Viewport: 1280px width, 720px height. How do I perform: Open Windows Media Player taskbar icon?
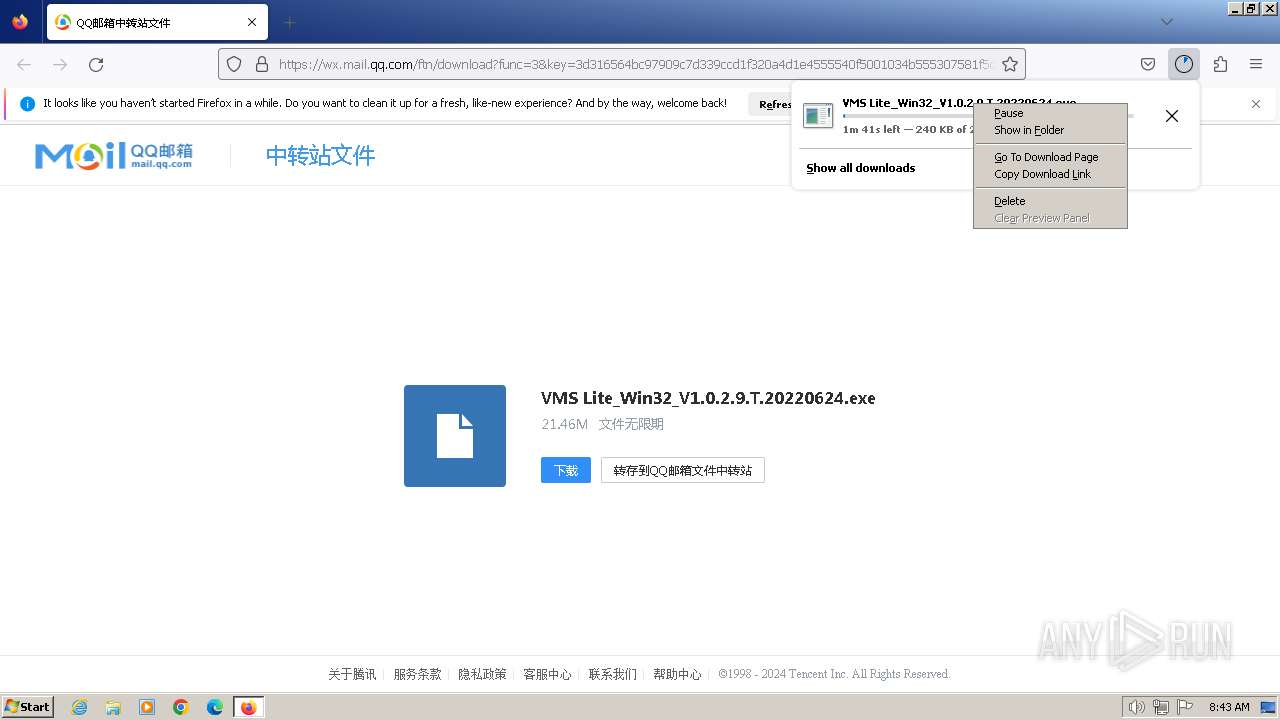(147, 707)
